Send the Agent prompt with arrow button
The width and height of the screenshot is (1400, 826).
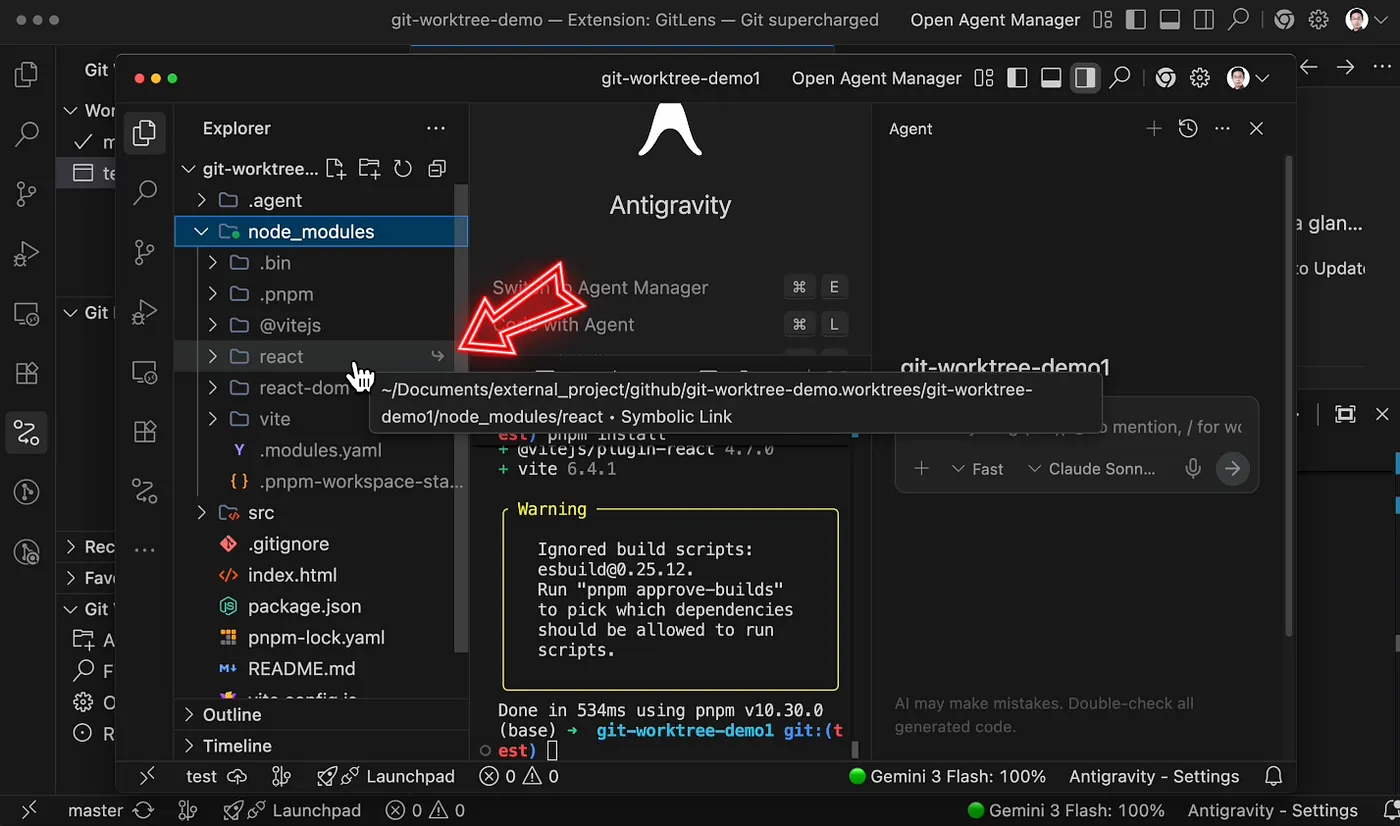coord(1233,468)
